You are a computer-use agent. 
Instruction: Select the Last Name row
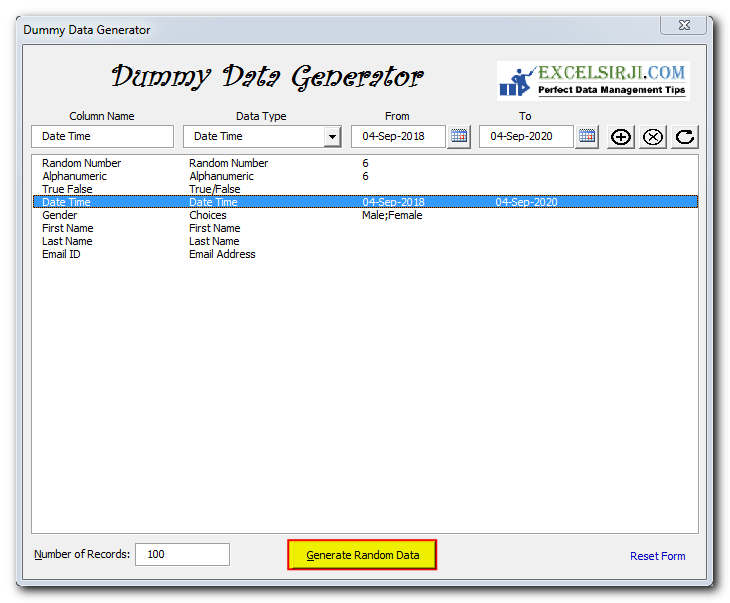365,241
